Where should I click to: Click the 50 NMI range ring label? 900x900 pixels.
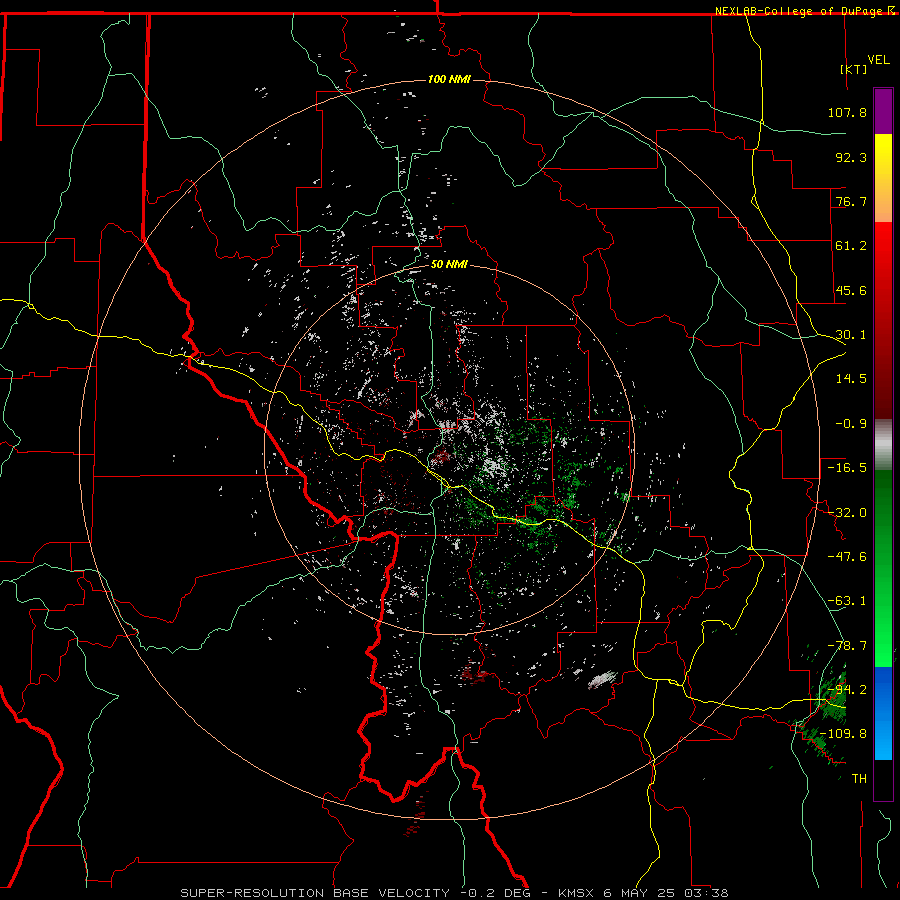449,265
